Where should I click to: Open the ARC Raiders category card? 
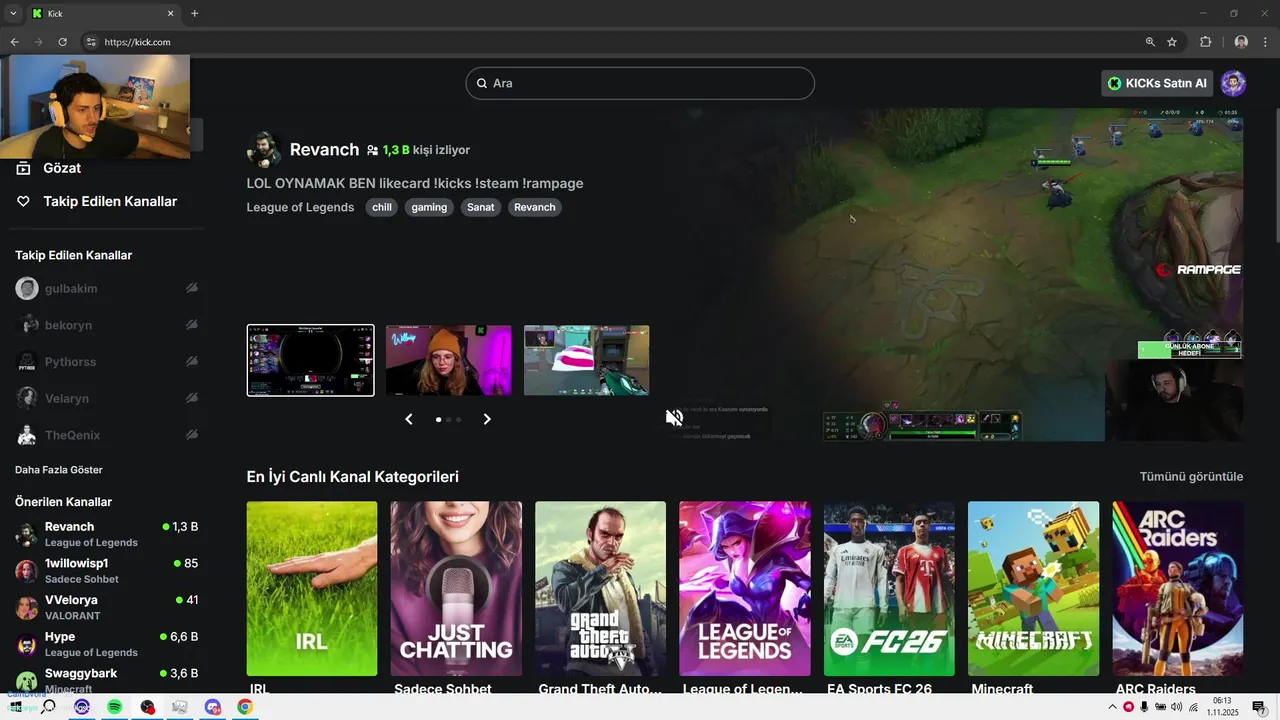point(1178,589)
